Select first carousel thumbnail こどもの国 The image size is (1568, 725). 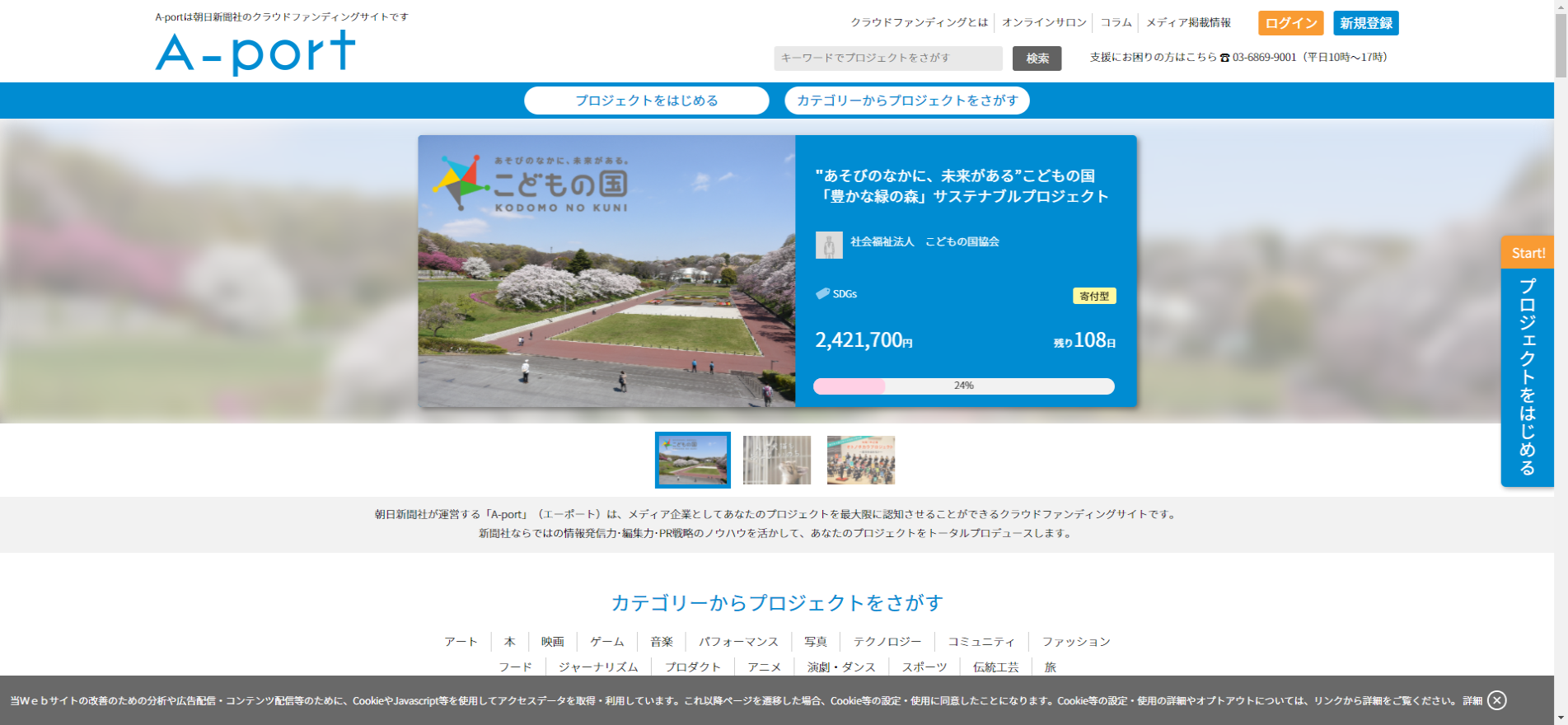click(692, 460)
